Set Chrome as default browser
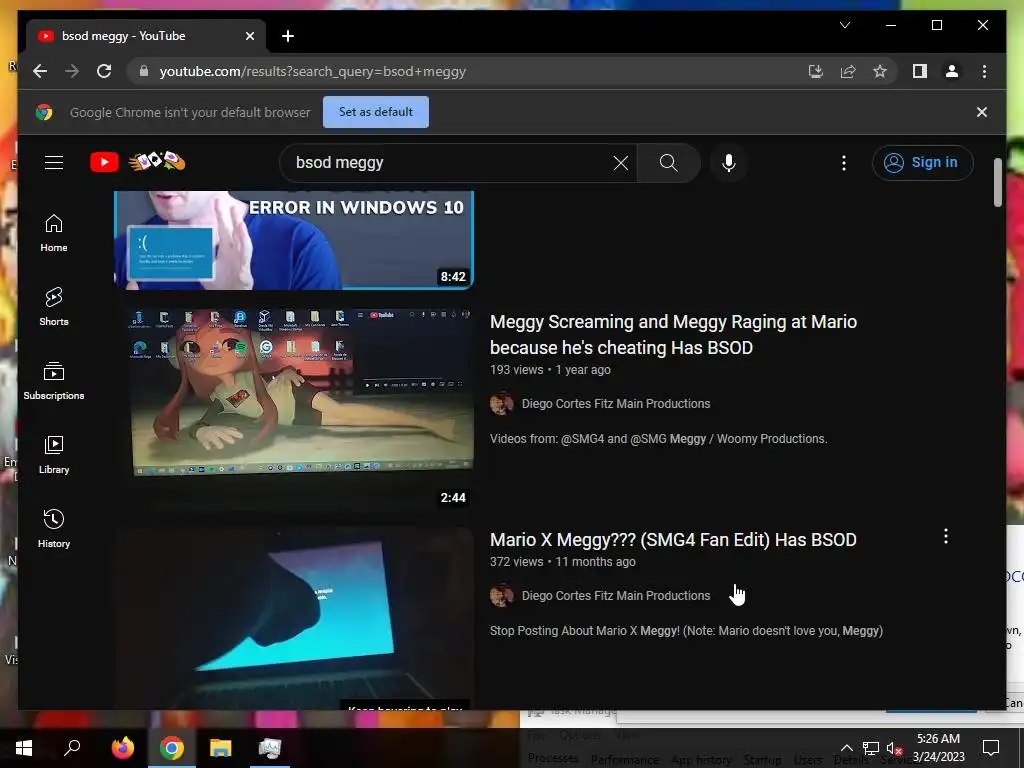The height and width of the screenshot is (768, 1024). point(376,112)
